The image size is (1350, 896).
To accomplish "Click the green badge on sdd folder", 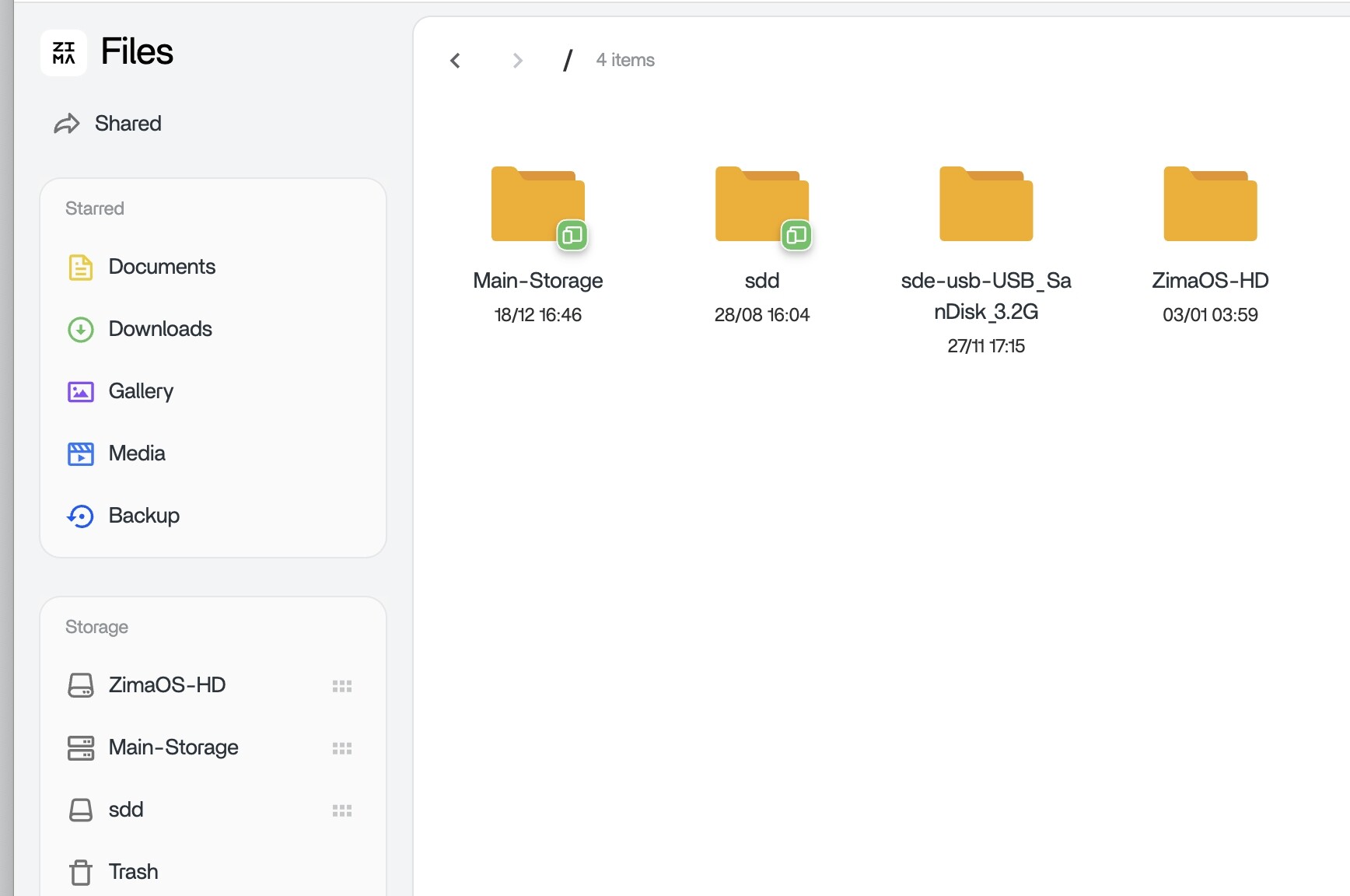I will pyautogui.click(x=796, y=235).
